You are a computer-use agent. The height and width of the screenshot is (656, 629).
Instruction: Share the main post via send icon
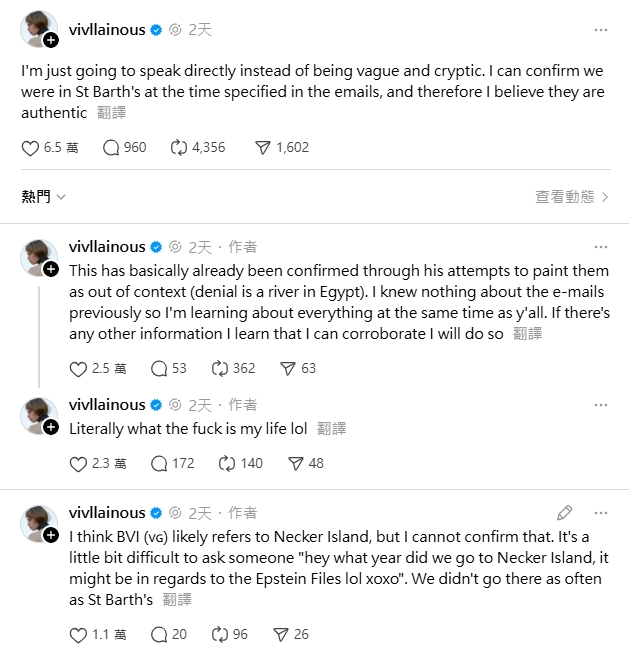pyautogui.click(x=263, y=148)
